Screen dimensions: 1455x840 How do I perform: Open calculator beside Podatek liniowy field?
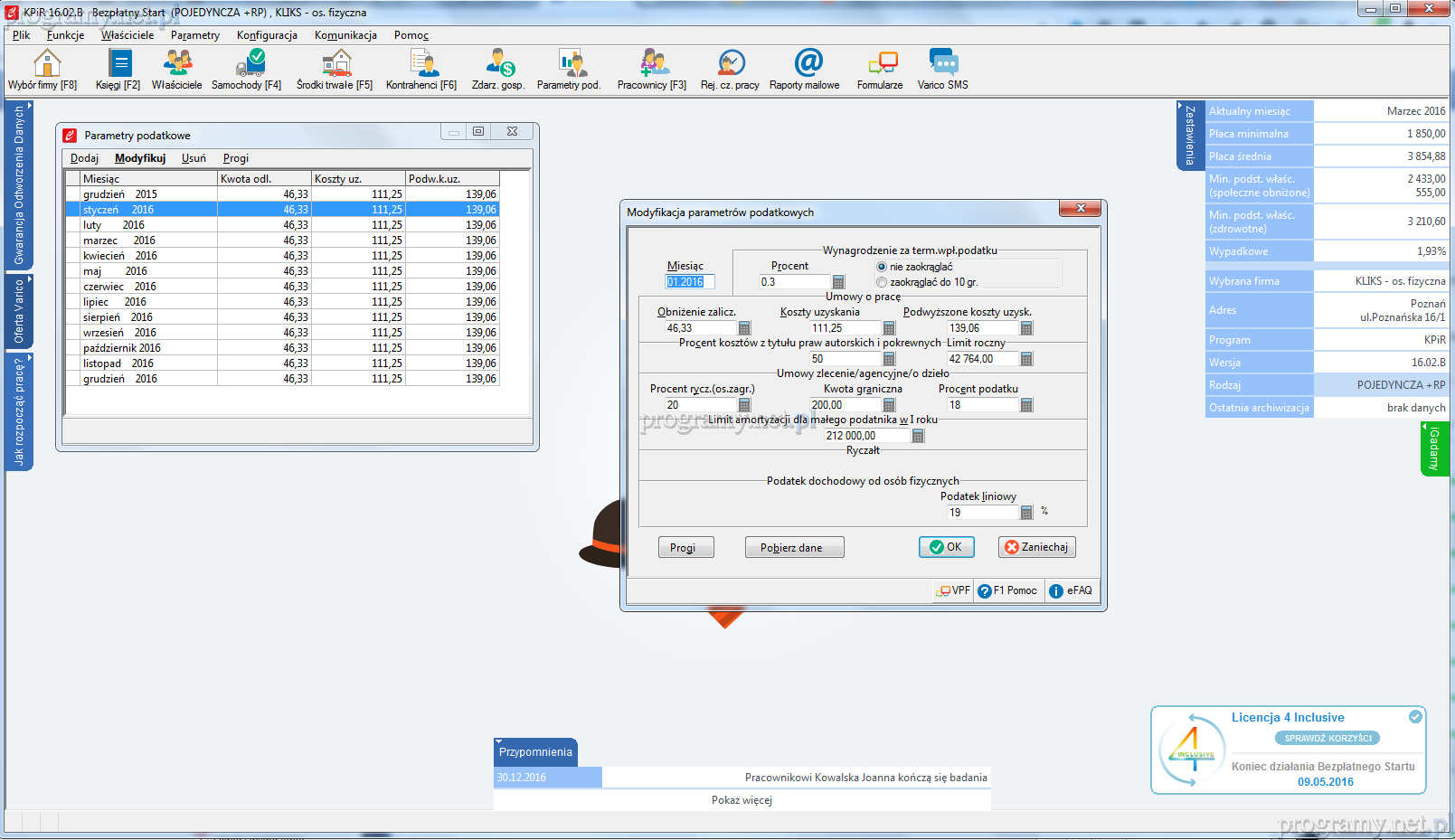tap(1026, 513)
